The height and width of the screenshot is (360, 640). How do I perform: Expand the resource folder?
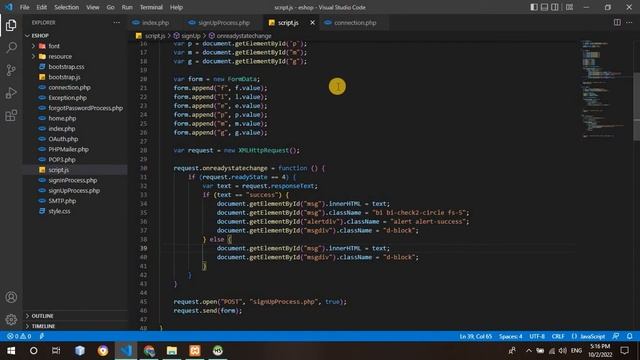click(60, 56)
